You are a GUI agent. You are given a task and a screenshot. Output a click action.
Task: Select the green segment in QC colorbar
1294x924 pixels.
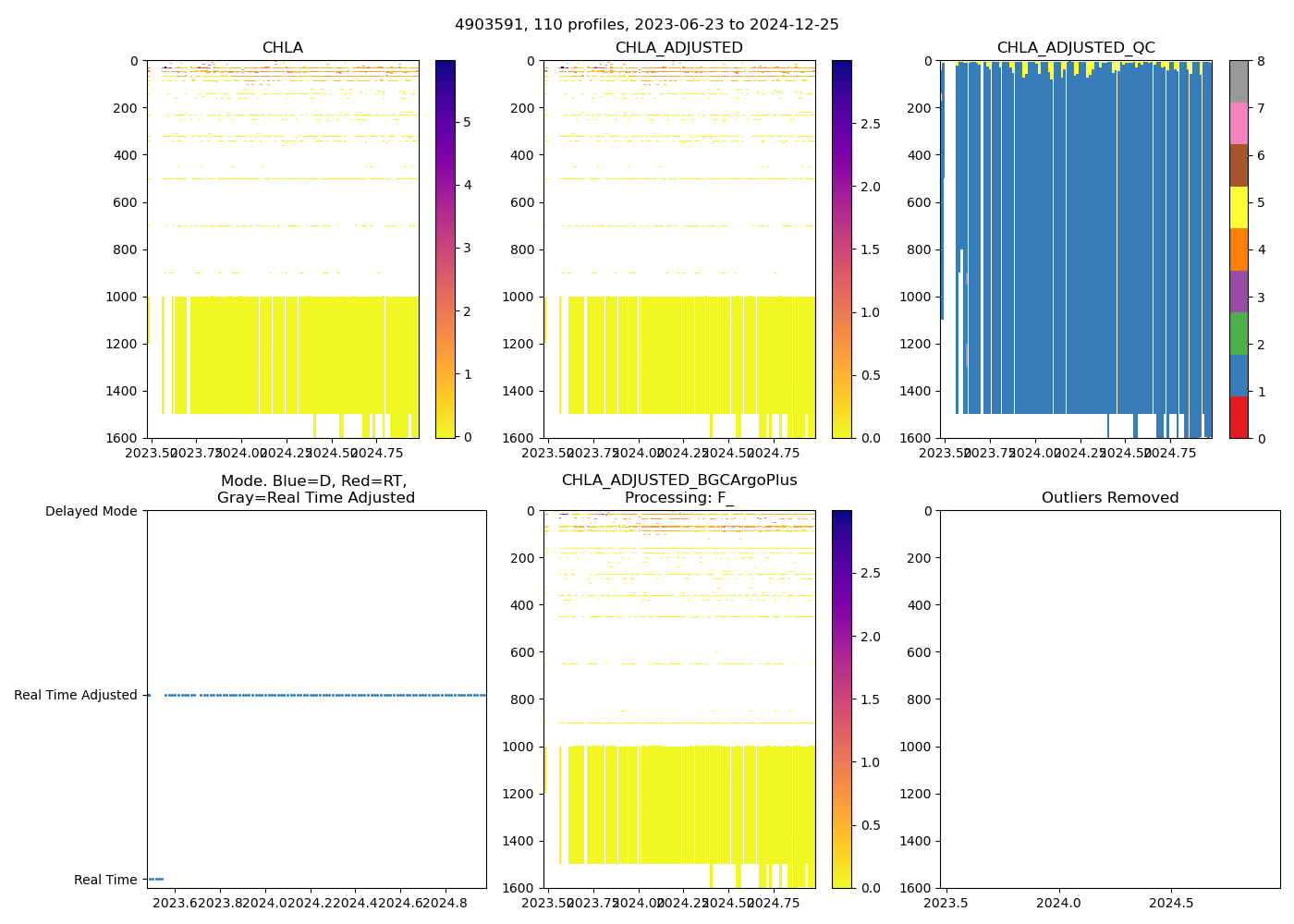(1239, 334)
